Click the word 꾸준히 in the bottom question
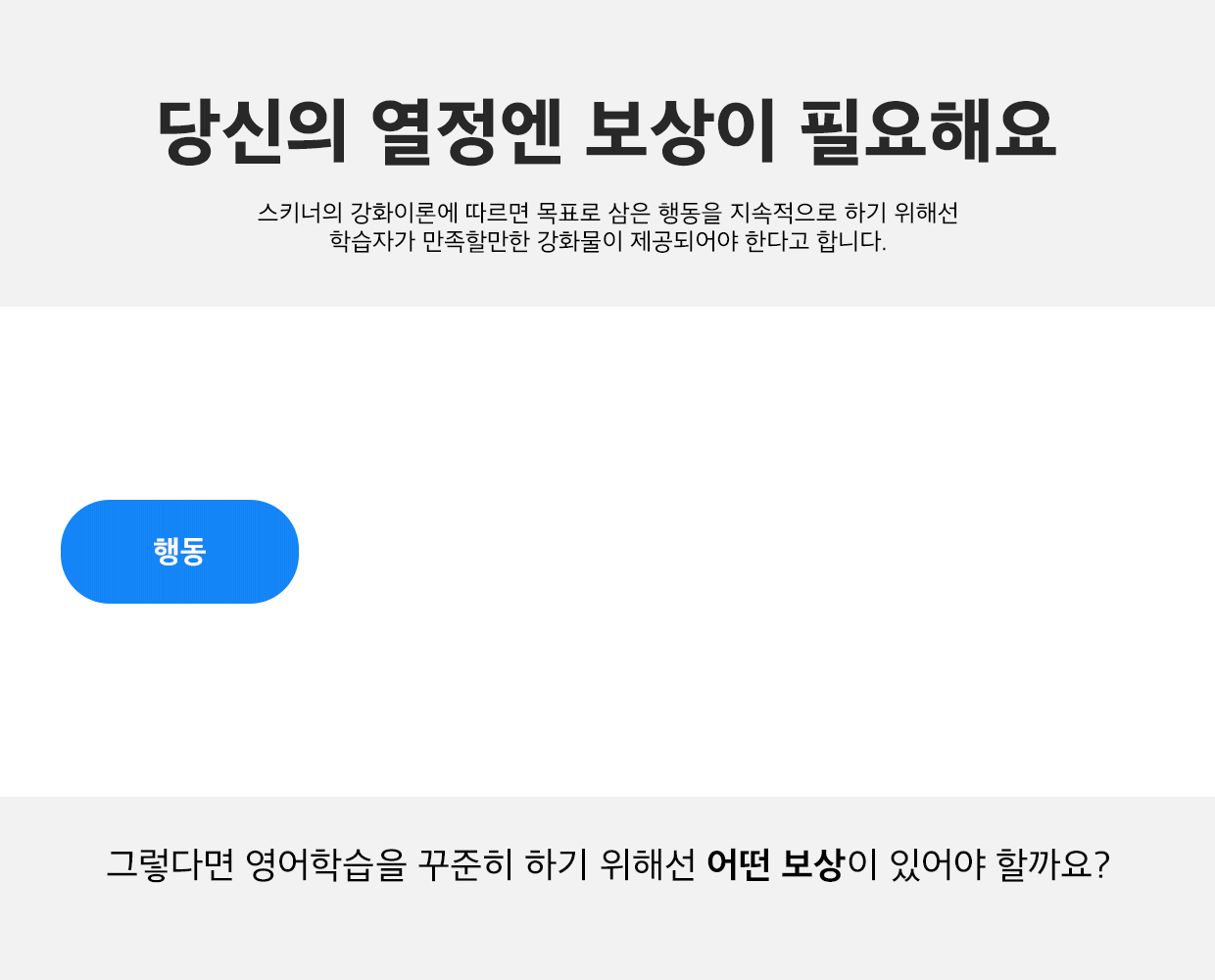This screenshot has height=980, width=1215. coord(466,864)
